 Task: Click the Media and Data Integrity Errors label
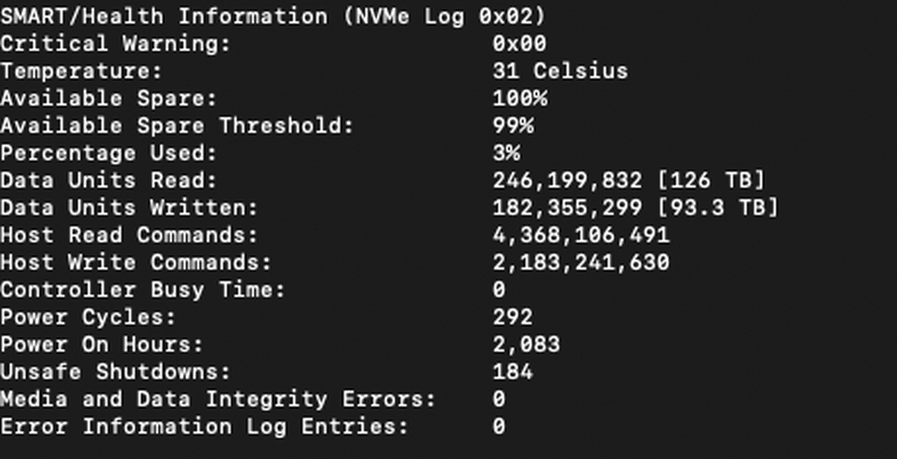pos(218,399)
